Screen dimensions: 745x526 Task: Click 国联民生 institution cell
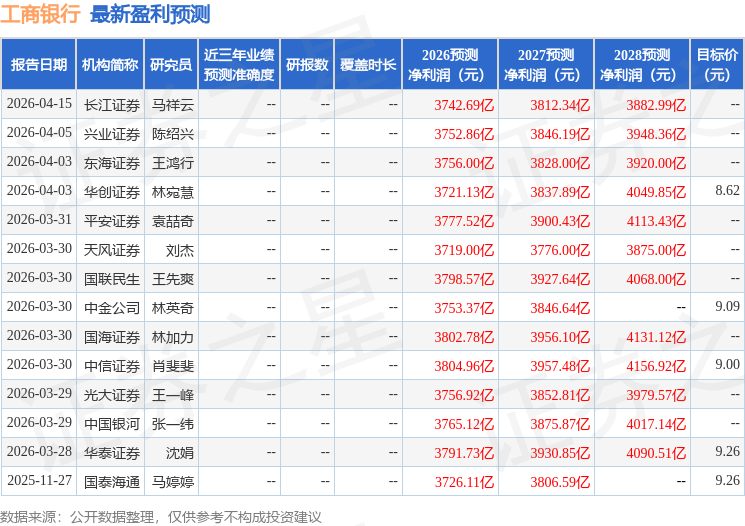coord(112,279)
